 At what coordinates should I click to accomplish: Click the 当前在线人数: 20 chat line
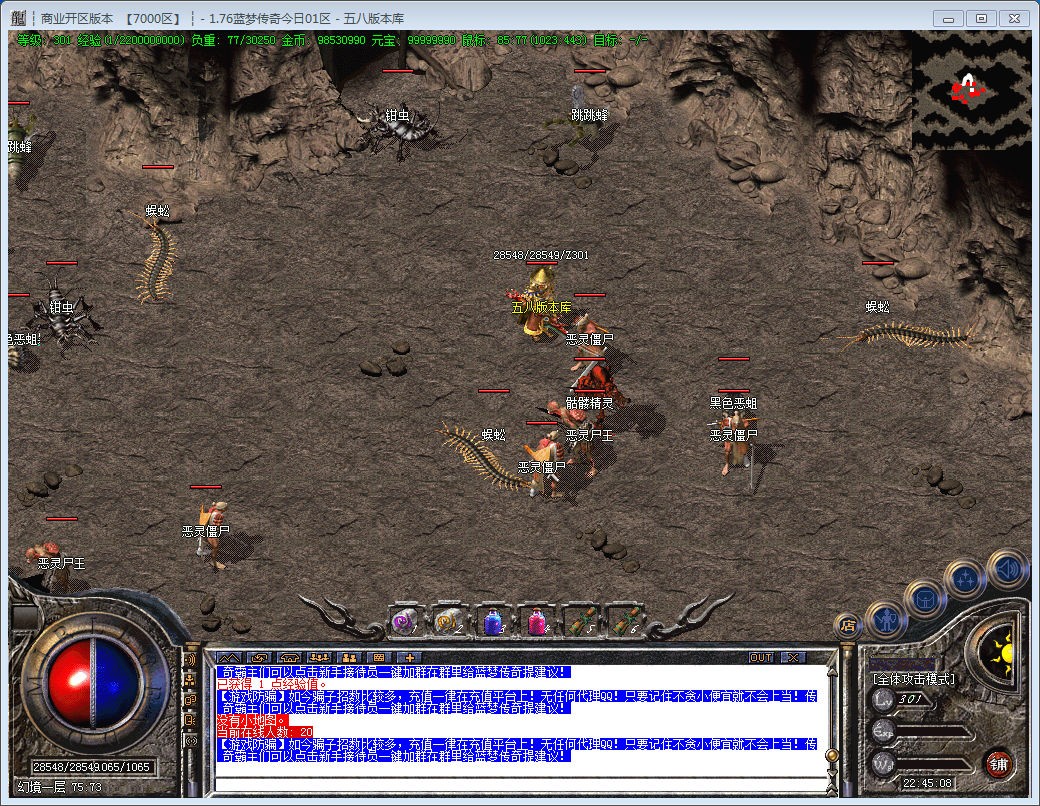click(265, 732)
